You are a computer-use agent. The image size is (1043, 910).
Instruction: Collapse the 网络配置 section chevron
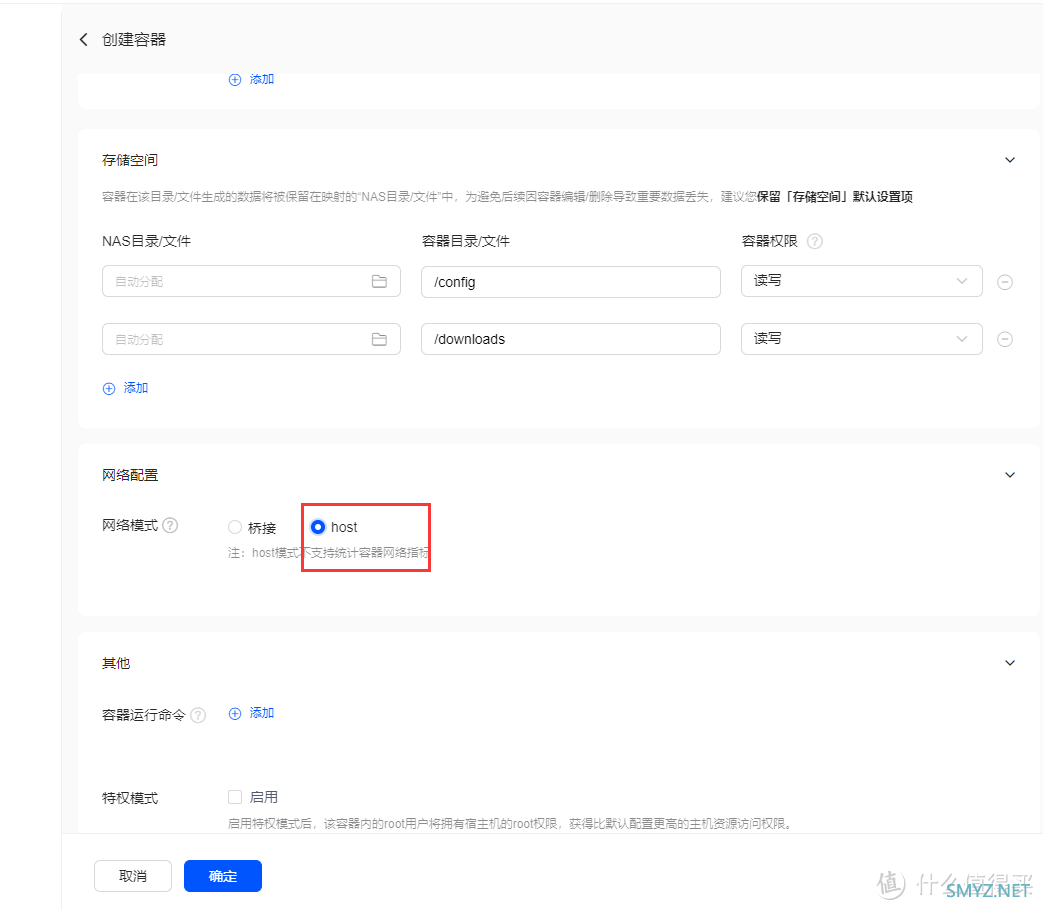click(x=1010, y=475)
